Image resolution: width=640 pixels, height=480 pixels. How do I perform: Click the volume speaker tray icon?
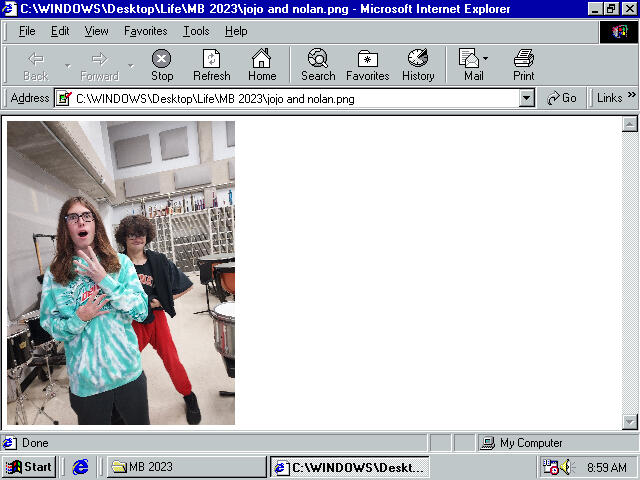coord(567,467)
